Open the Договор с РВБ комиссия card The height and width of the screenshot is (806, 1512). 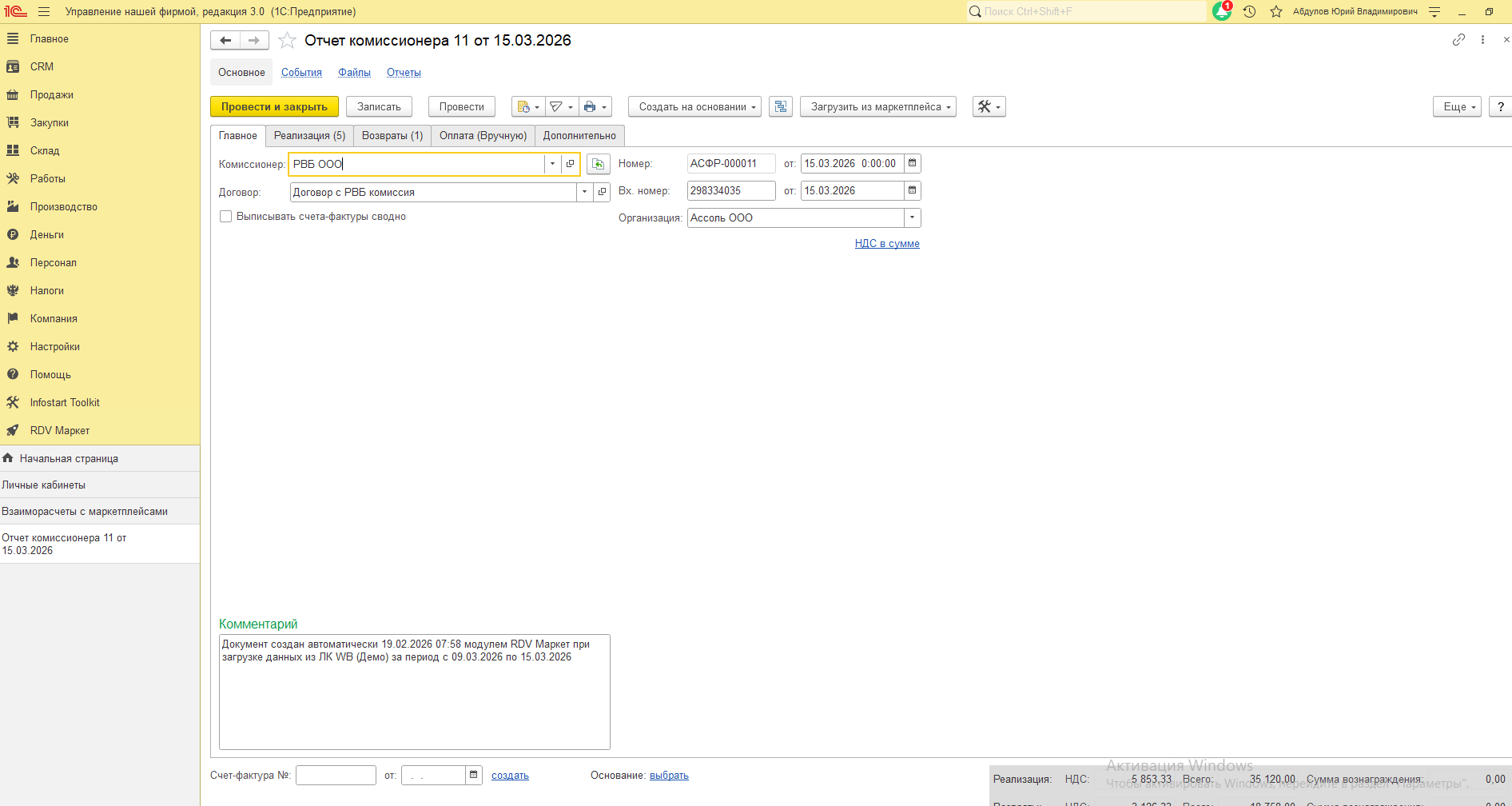(602, 192)
